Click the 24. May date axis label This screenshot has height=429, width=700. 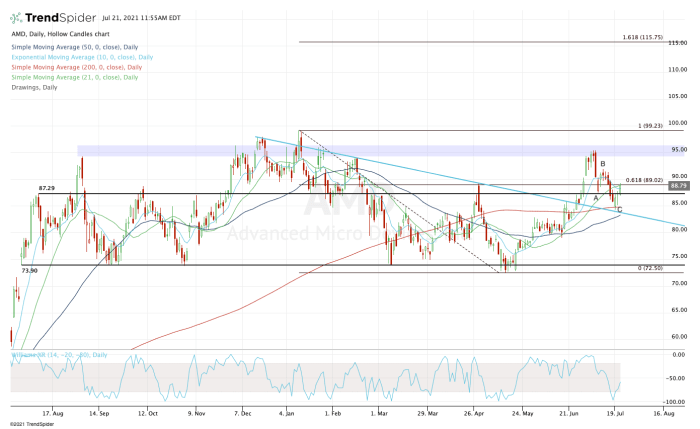click(522, 414)
